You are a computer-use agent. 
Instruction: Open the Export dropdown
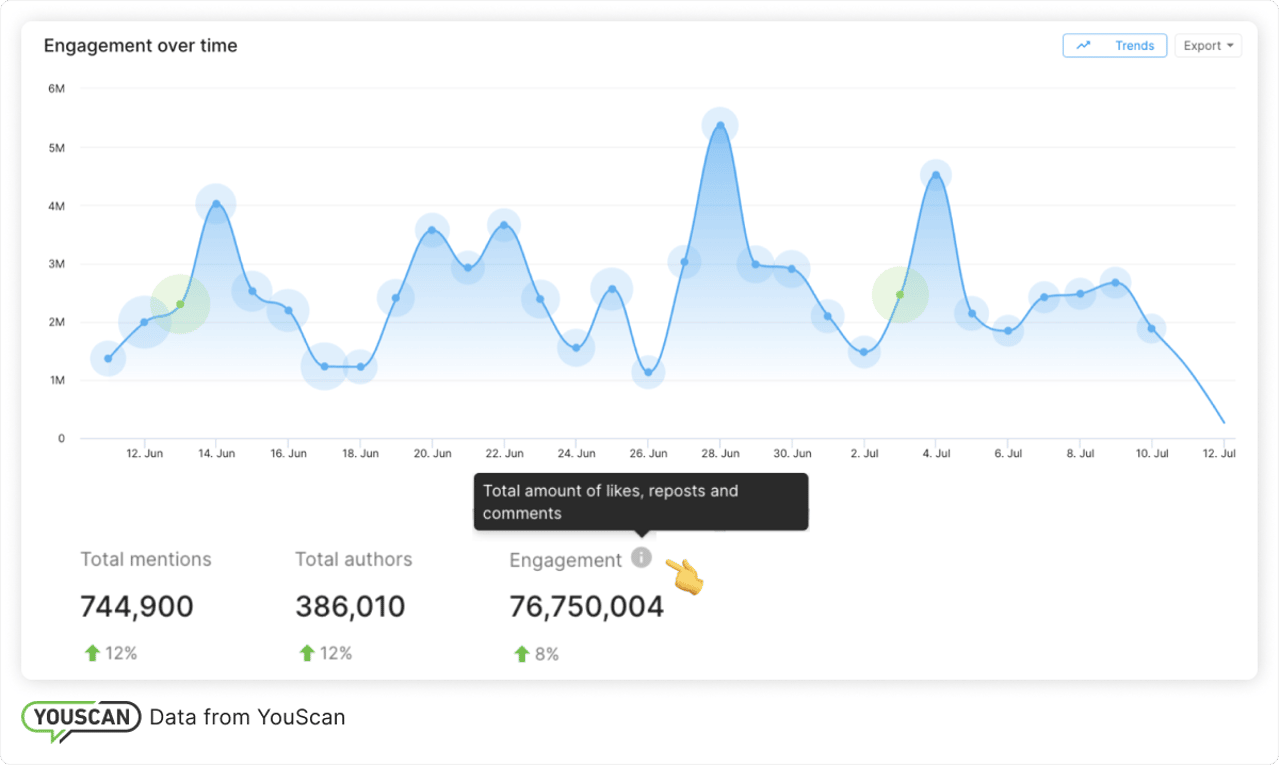[1208, 45]
